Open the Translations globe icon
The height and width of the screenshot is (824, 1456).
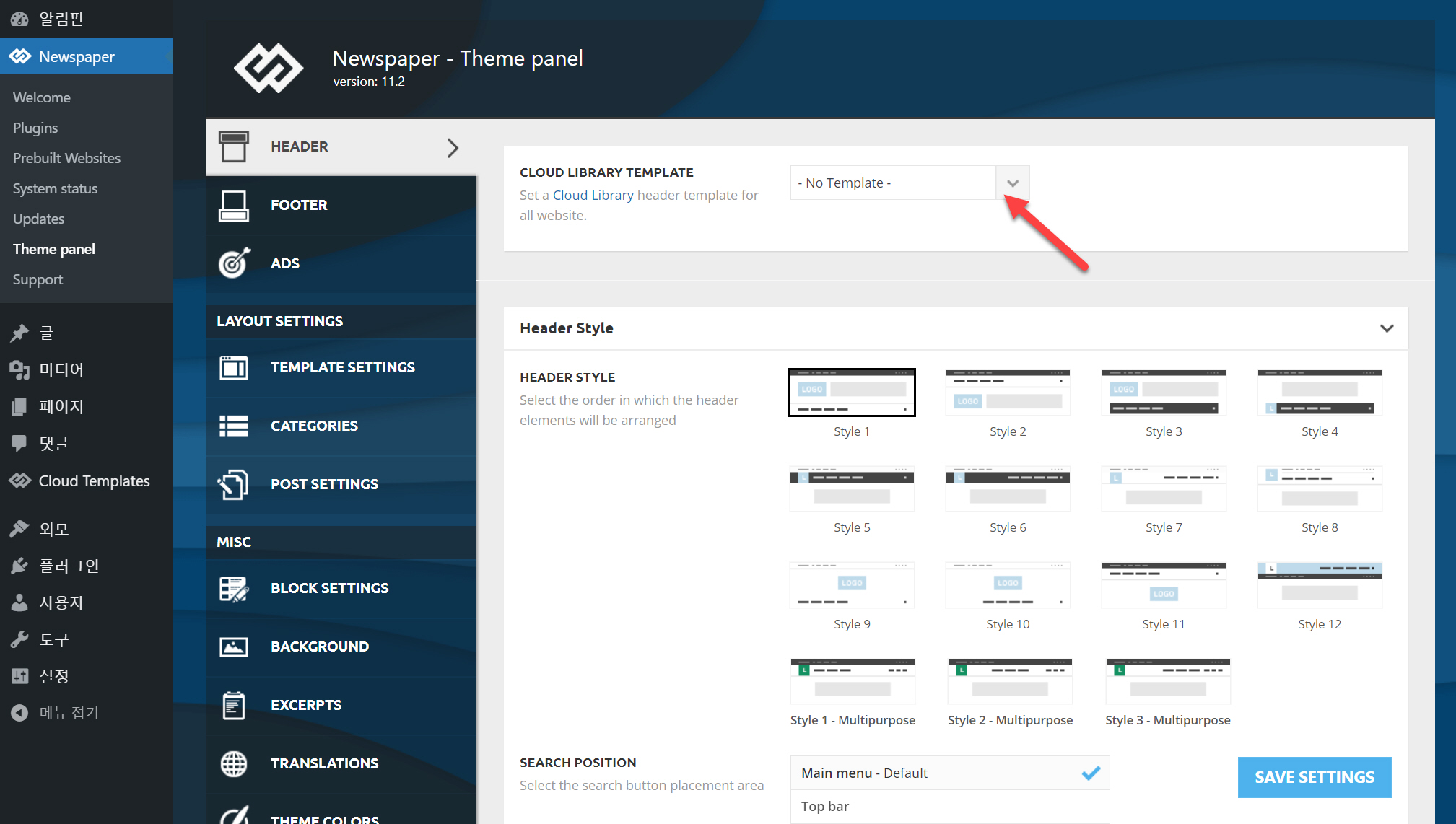click(x=233, y=763)
